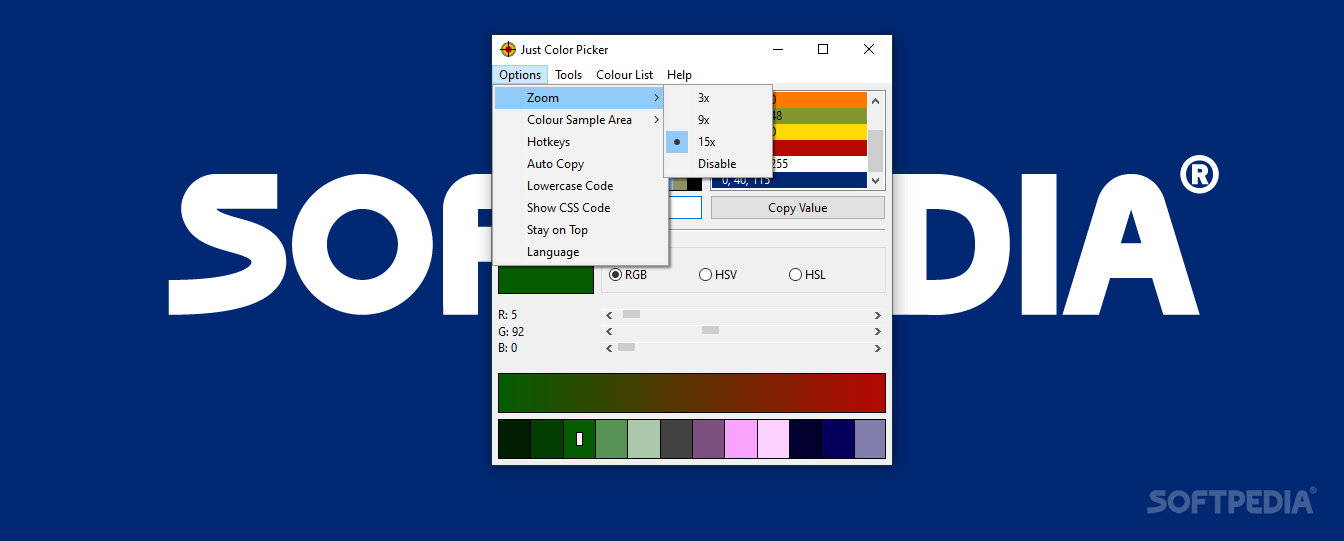Open the Options menu
The width and height of the screenshot is (1344, 541).
520,75
